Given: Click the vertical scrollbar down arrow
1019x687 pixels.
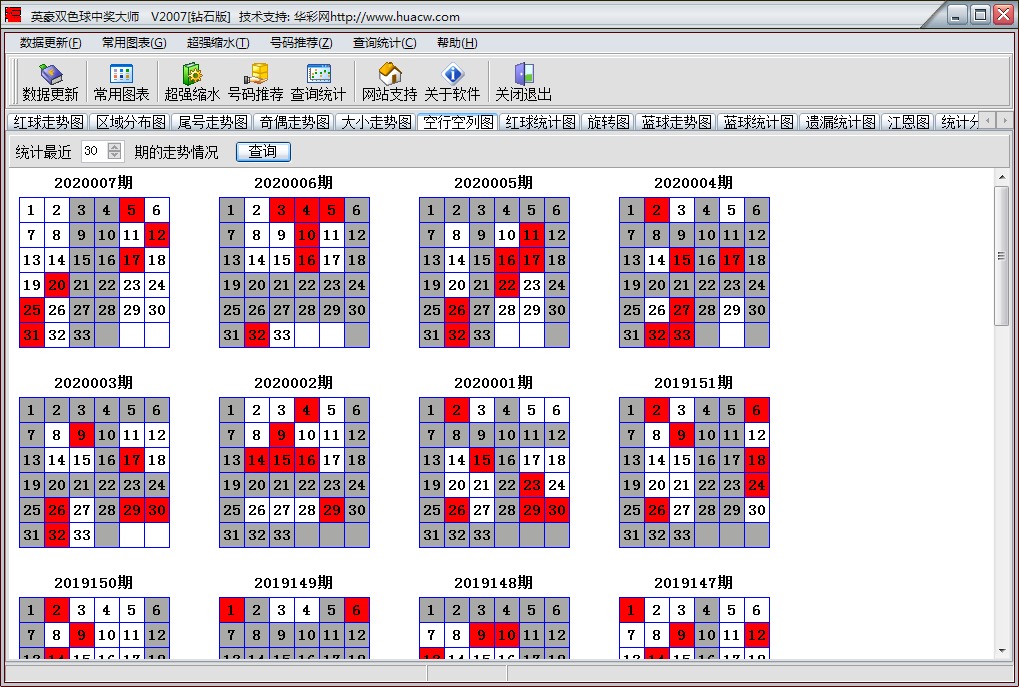Looking at the screenshot, I should coord(1002,651).
